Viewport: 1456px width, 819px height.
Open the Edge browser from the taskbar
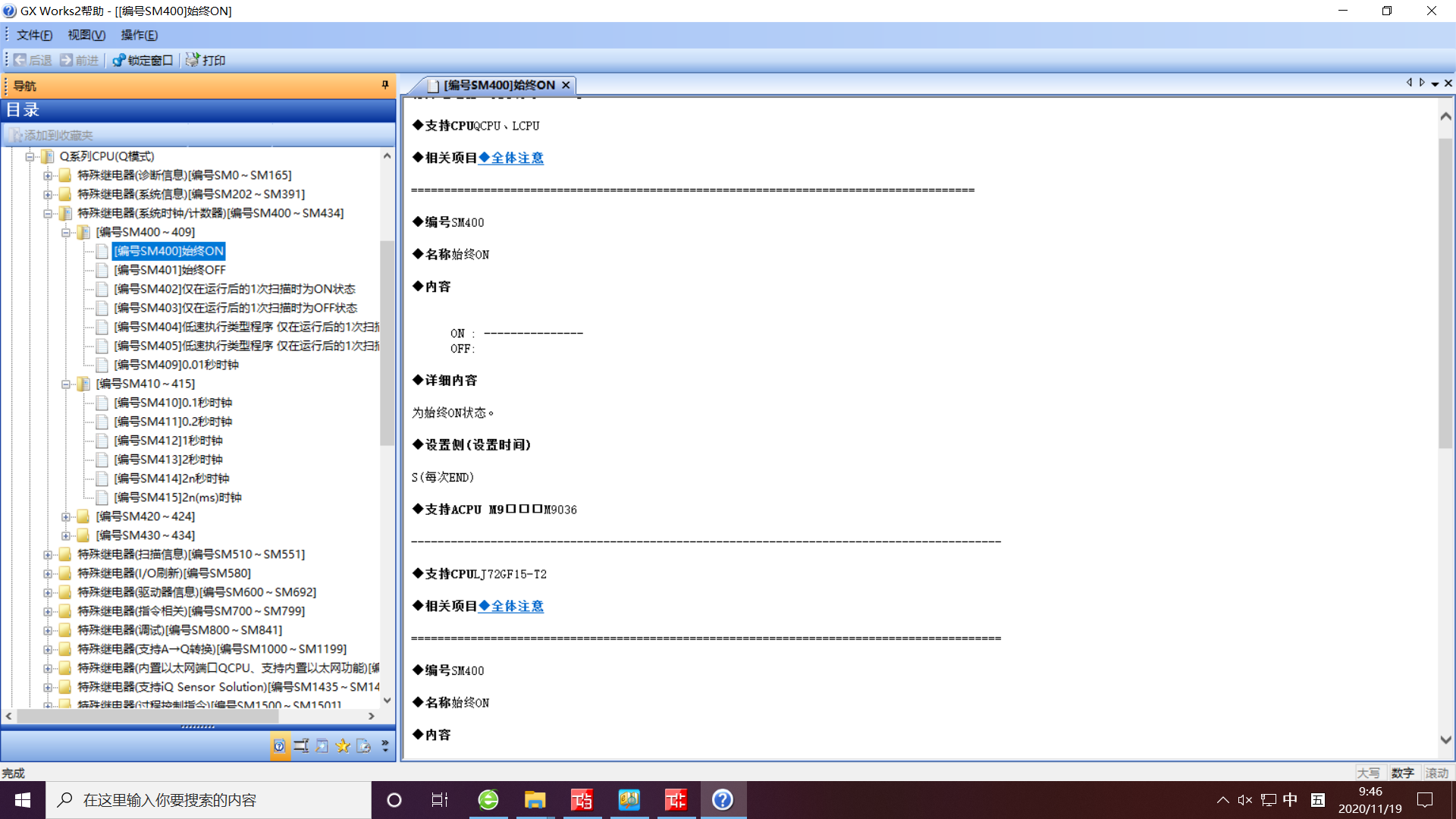click(488, 800)
